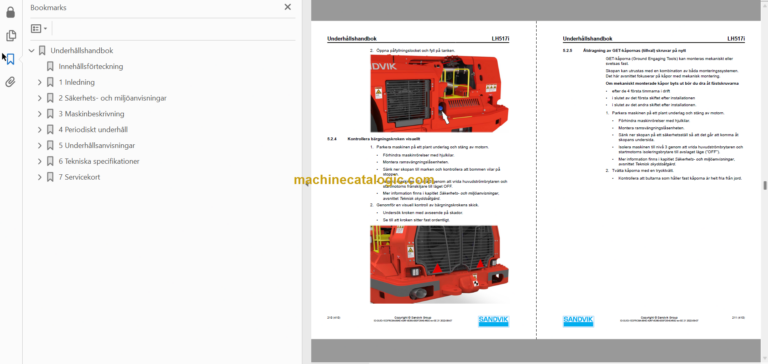This screenshot has height=364, width=768.
Task: Click the Sandvik logo on the right page footer
Action: click(x=578, y=321)
